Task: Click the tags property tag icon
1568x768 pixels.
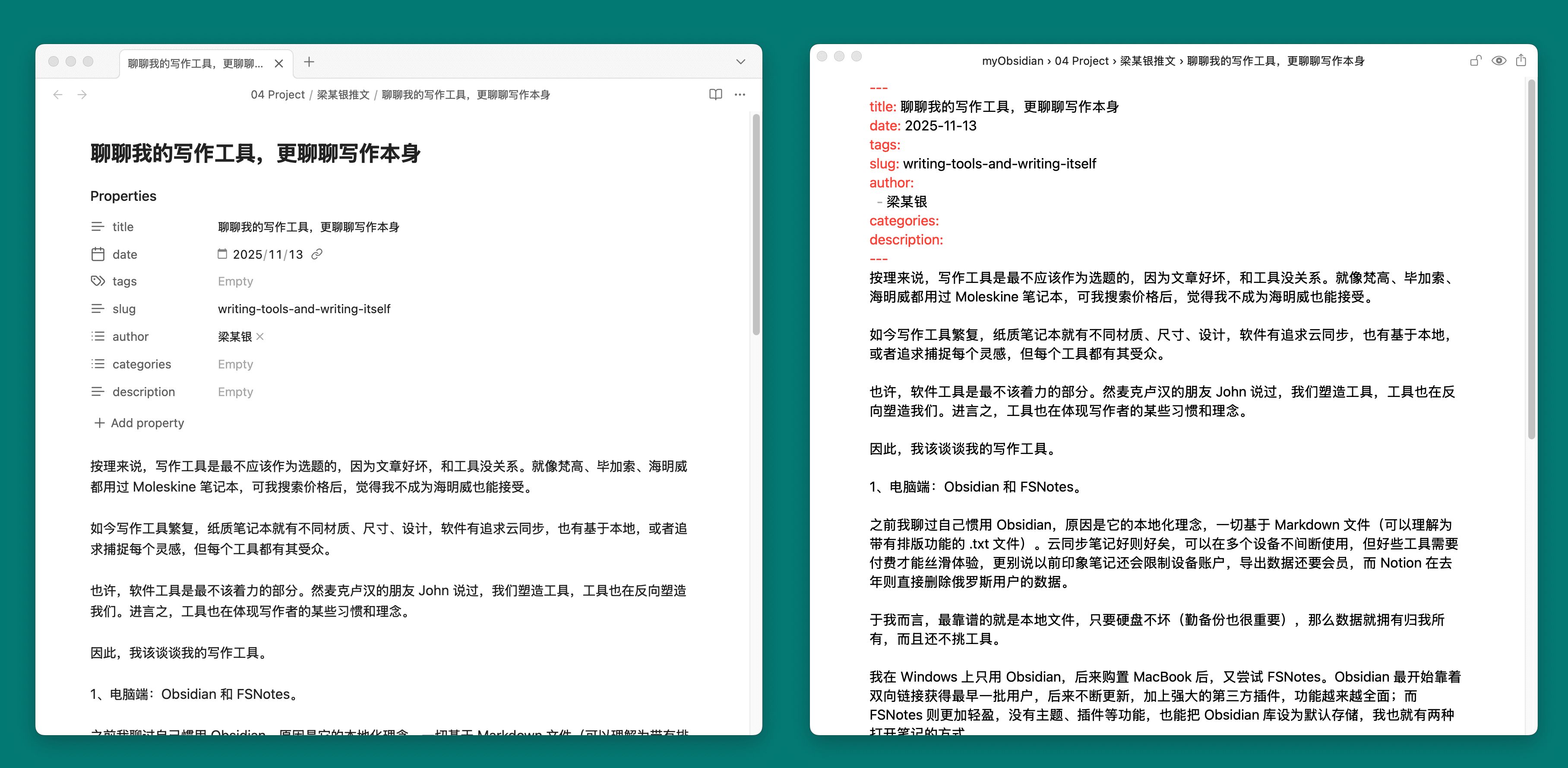Action: click(x=98, y=281)
